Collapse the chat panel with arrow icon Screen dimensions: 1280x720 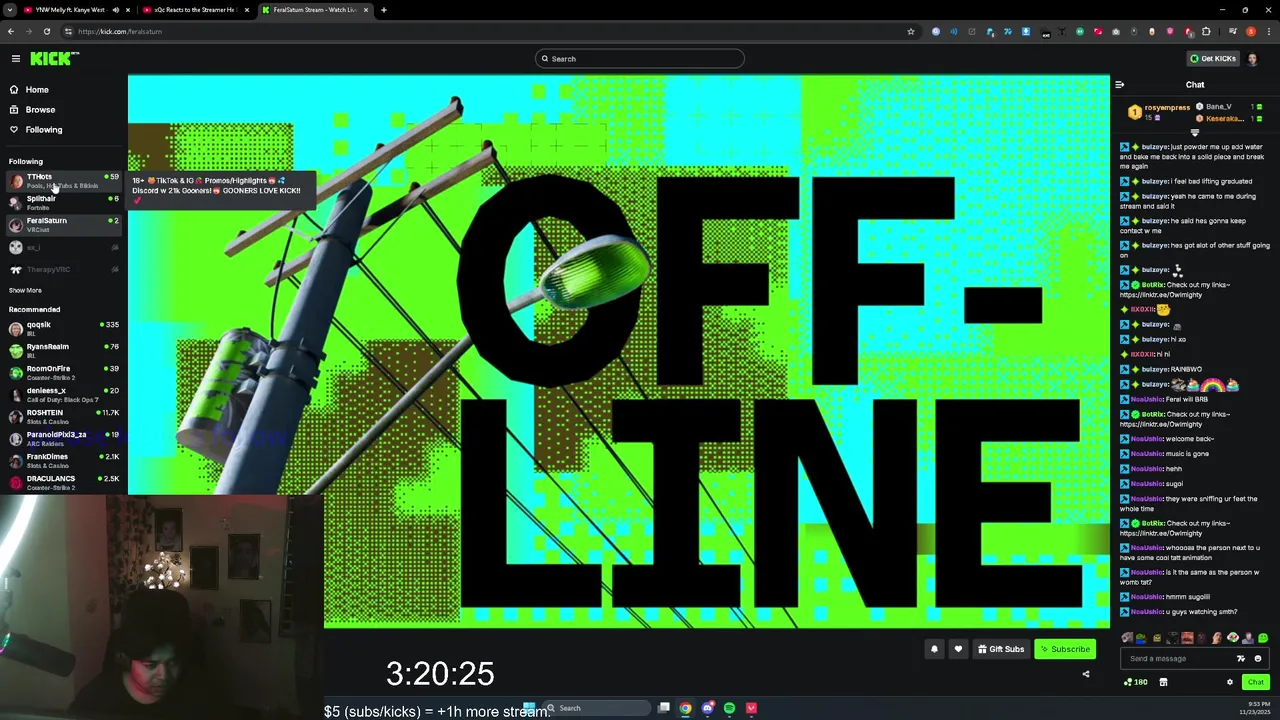1119,85
